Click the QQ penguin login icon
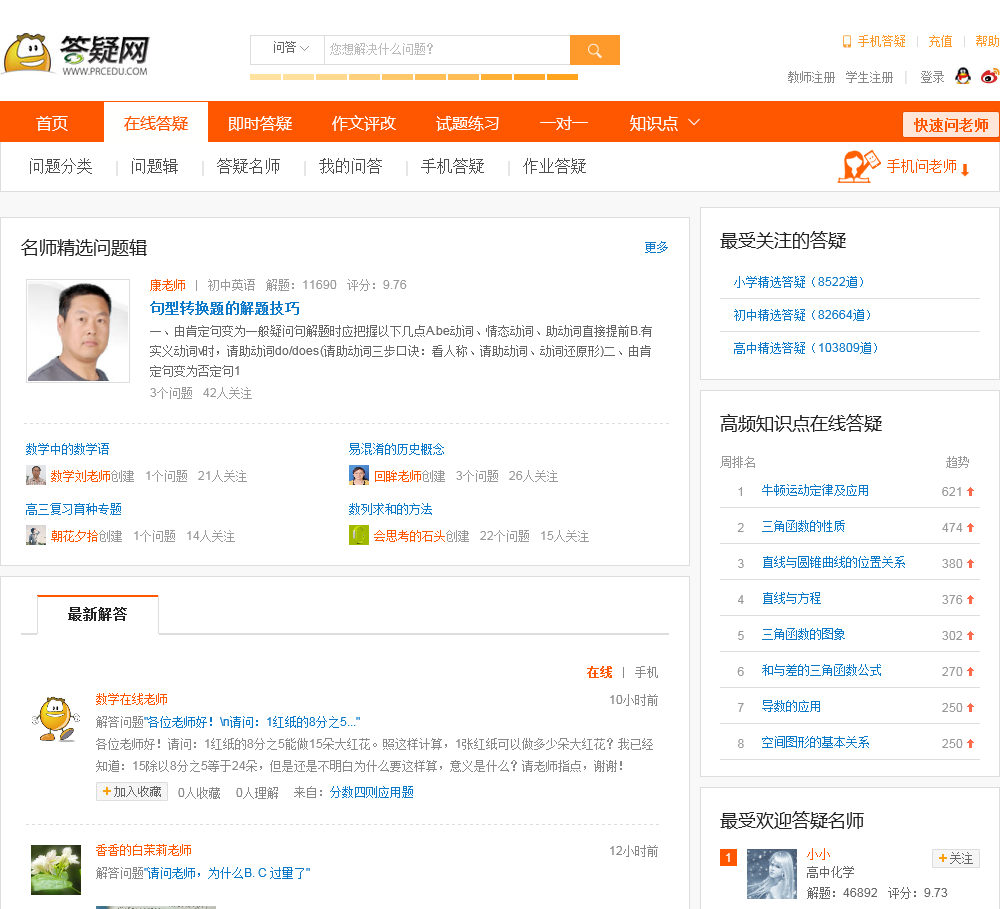1000x909 pixels. pyautogui.click(x=962, y=77)
